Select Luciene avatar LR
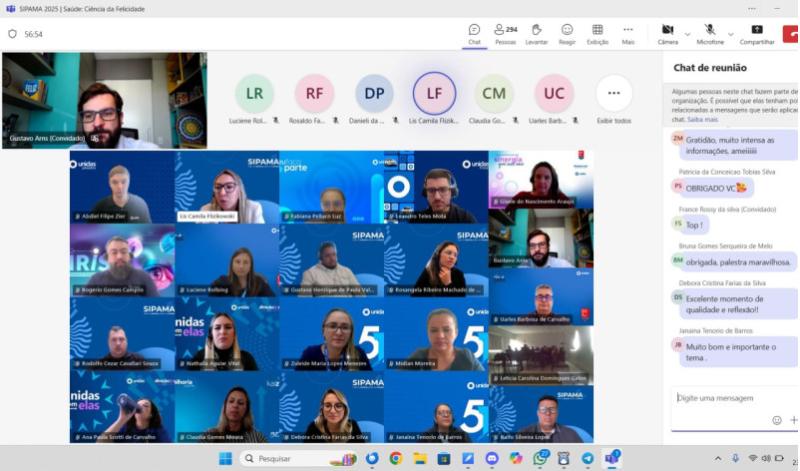This screenshot has height=471, width=800. [x=254, y=93]
